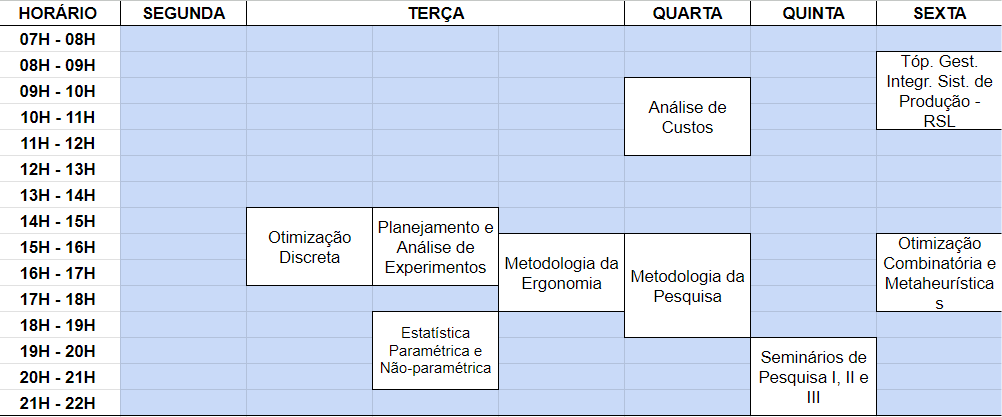
Task: Click the 21H - 22H time label
Action: 58,403
